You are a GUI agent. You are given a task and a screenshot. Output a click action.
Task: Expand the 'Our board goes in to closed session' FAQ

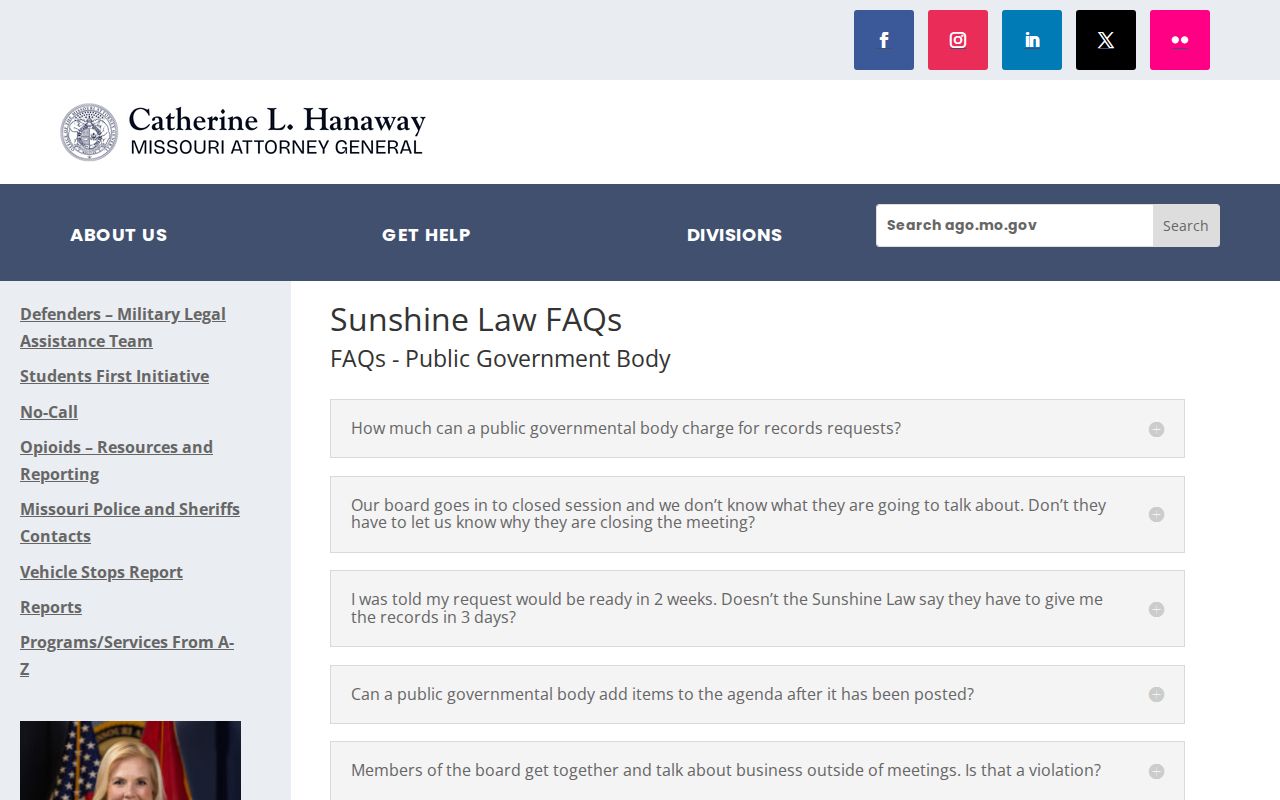pos(757,514)
